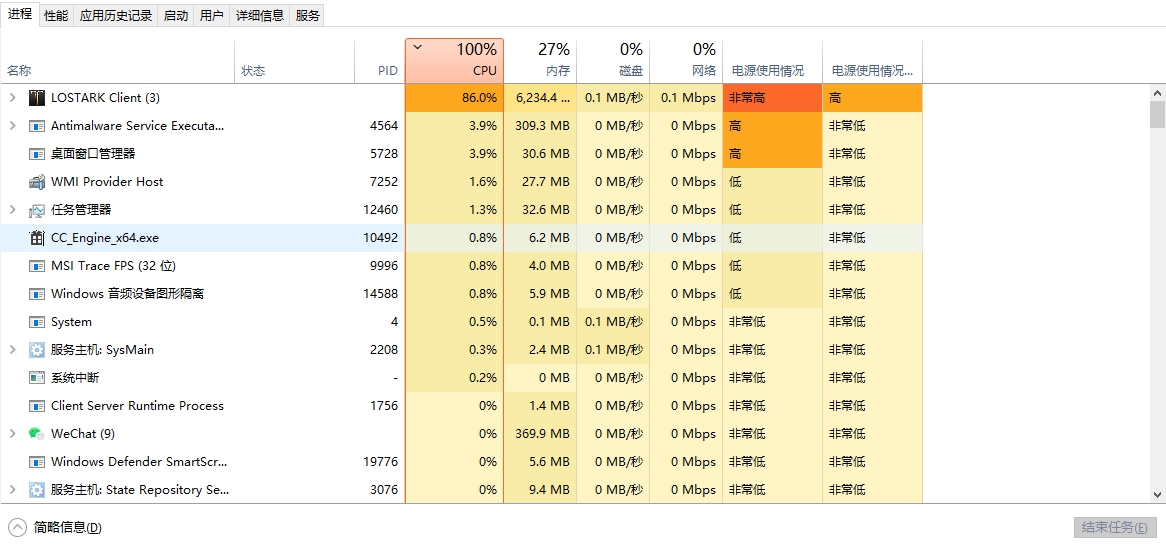Image resolution: width=1166 pixels, height=552 pixels.
Task: Click the 任务管理器 process icon
Action: [x=37, y=210]
